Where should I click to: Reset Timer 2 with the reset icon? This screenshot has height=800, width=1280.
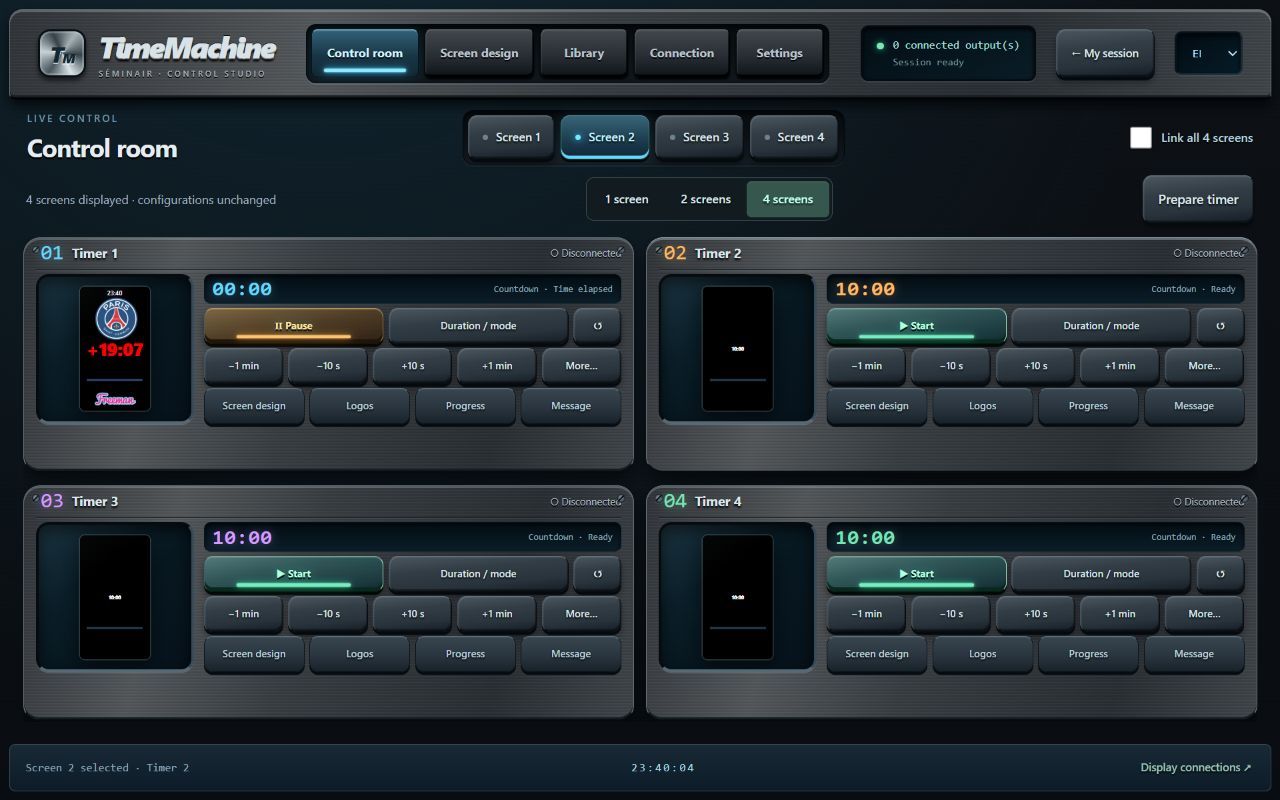tap(1220, 326)
